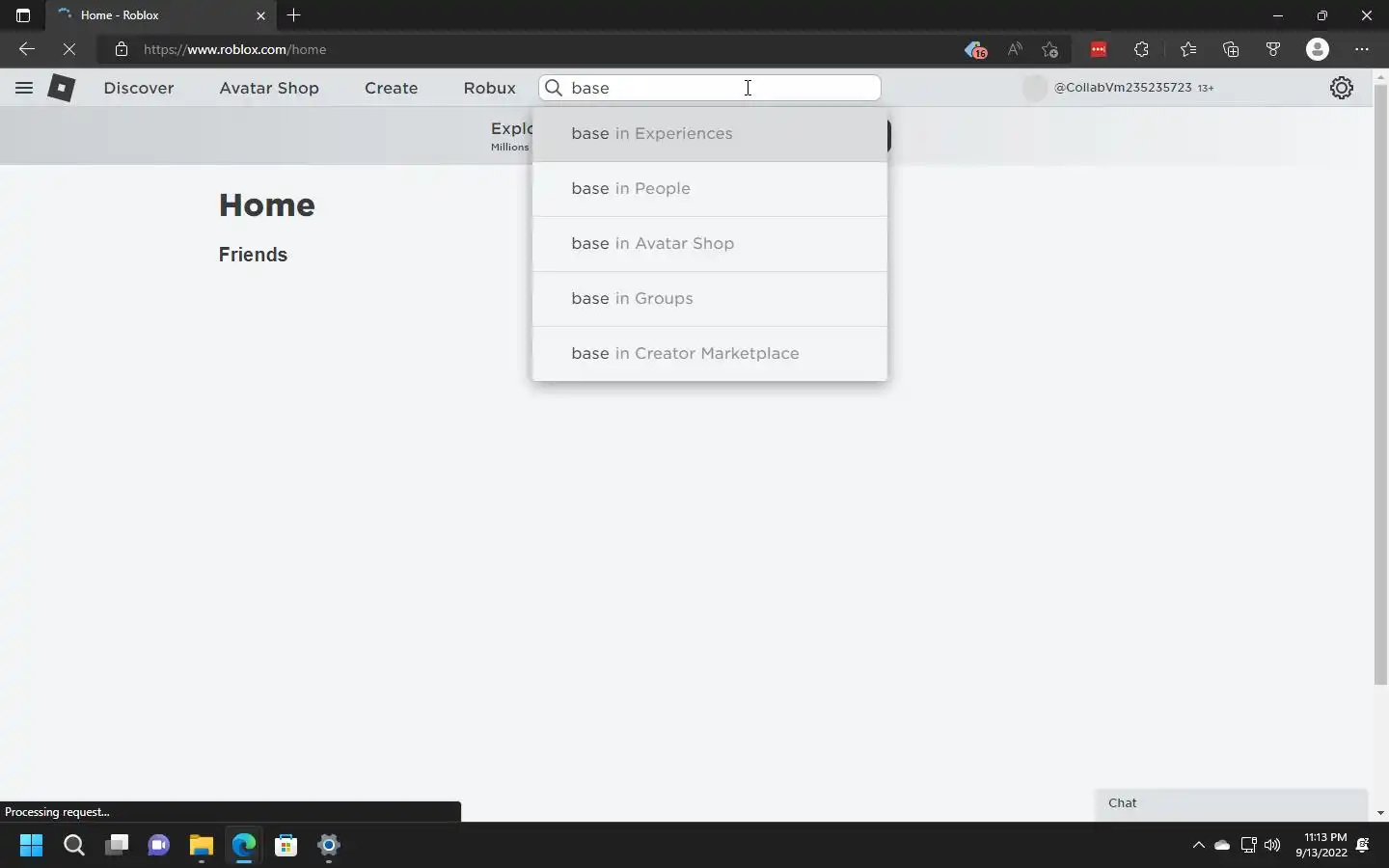1389x868 pixels.
Task: Search base in Experiences
Action: 710,134
